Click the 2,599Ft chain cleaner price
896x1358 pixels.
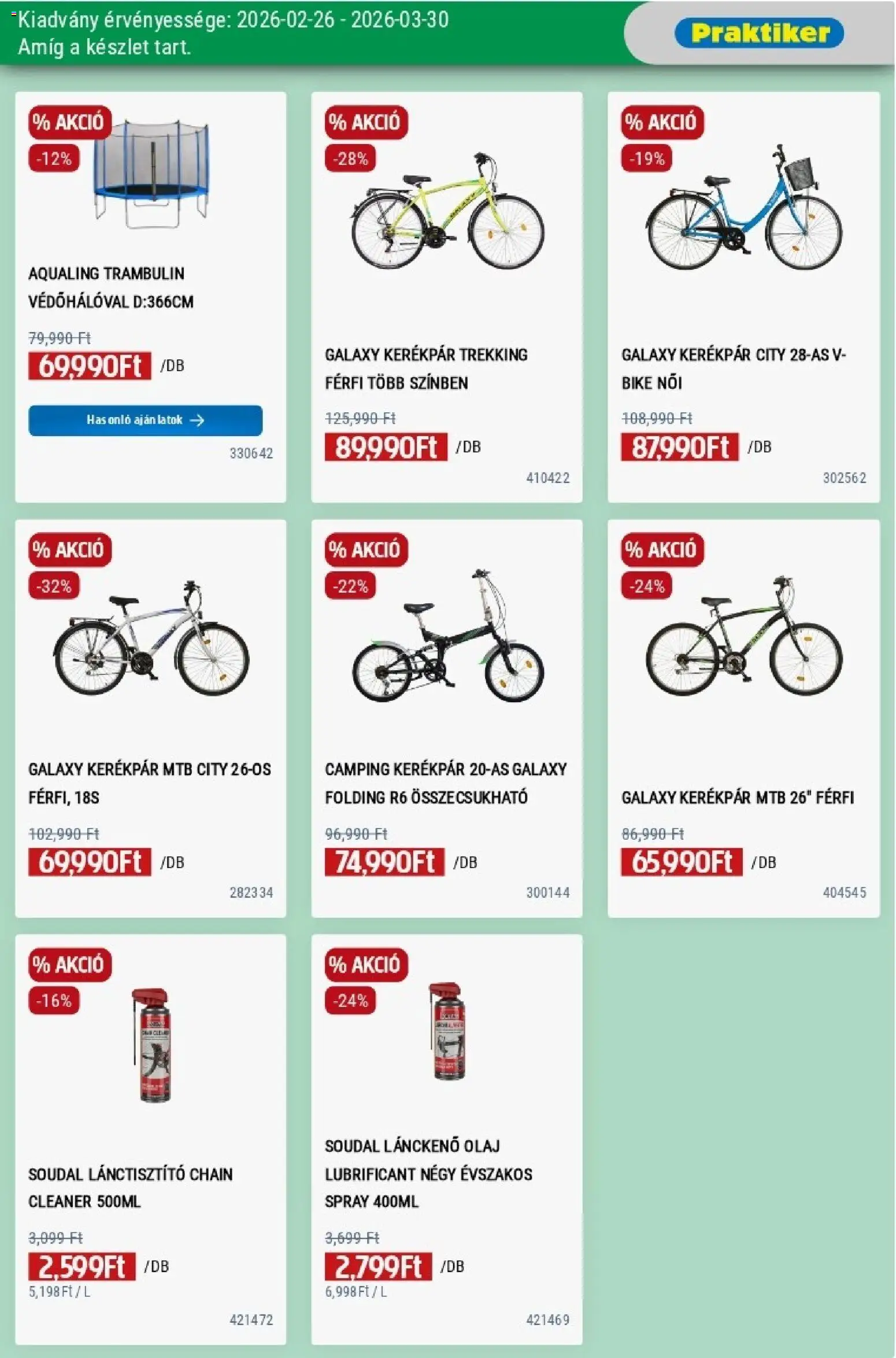(x=82, y=1267)
